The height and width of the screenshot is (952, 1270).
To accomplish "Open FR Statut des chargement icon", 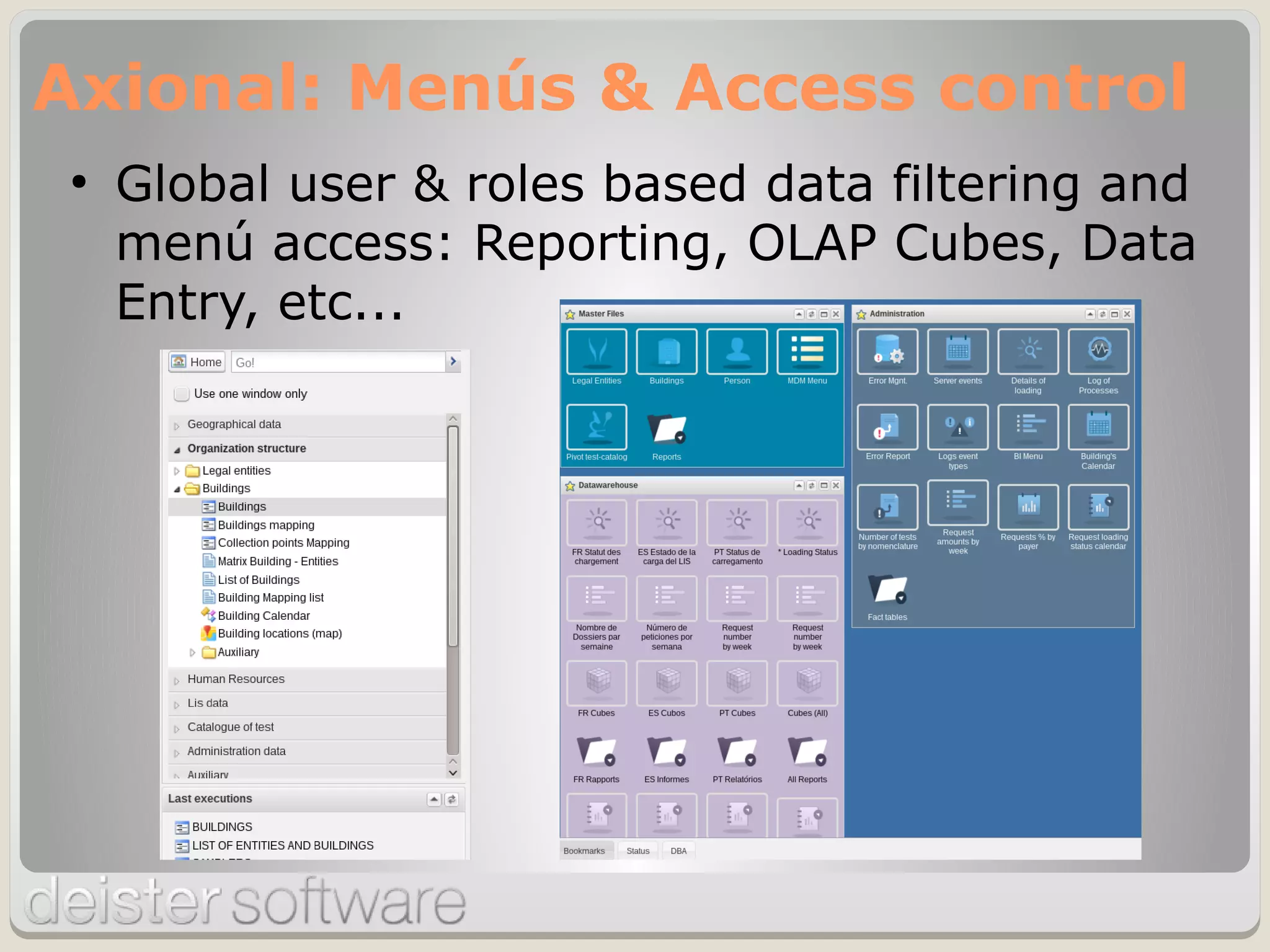I will click(x=597, y=523).
